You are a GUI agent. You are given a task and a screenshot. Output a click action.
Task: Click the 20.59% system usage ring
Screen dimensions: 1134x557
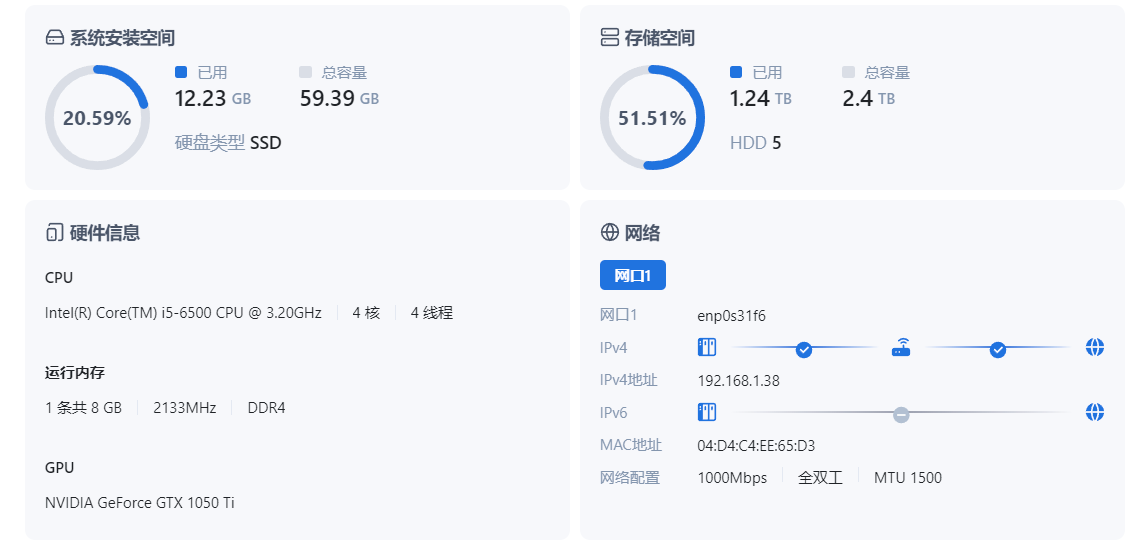tap(97, 118)
